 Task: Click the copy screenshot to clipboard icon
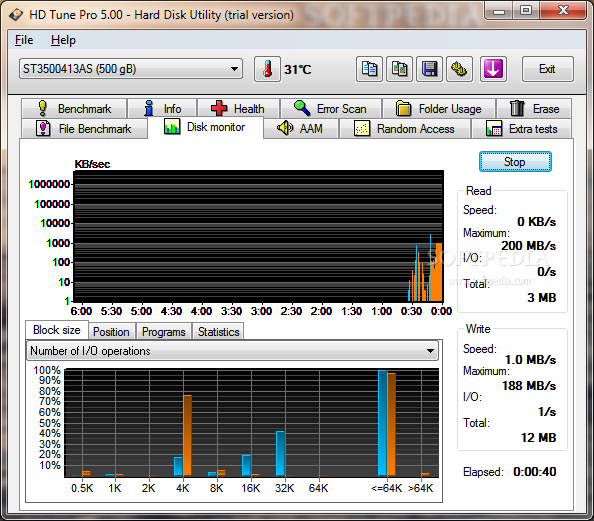point(399,69)
